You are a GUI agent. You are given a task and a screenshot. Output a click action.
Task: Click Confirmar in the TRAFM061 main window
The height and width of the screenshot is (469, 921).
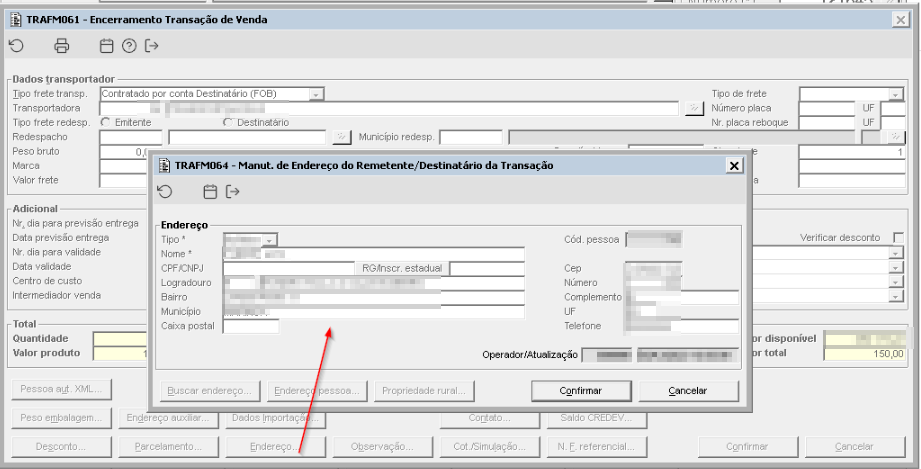[747, 447]
